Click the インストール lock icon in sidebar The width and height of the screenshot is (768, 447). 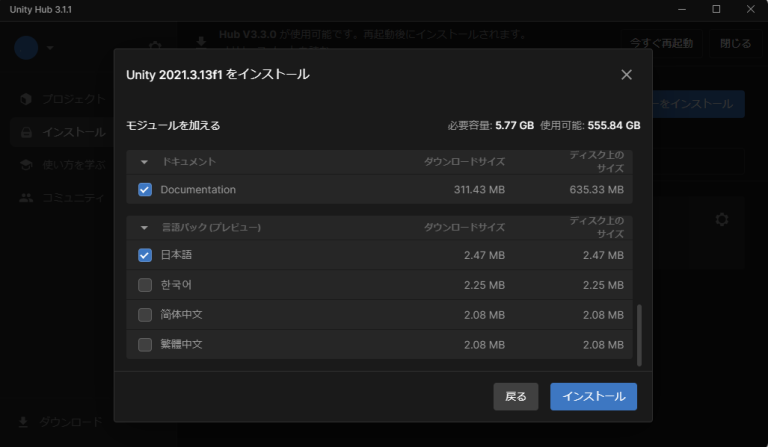(26, 132)
